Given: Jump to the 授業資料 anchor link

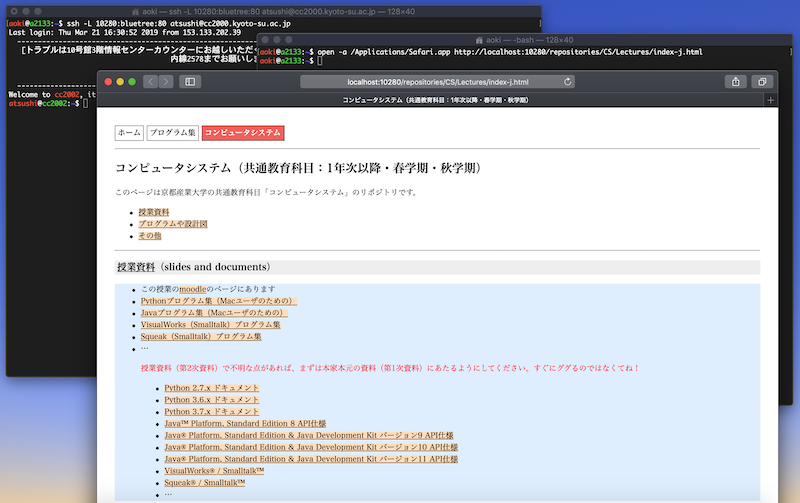Looking at the screenshot, I should click(154, 212).
